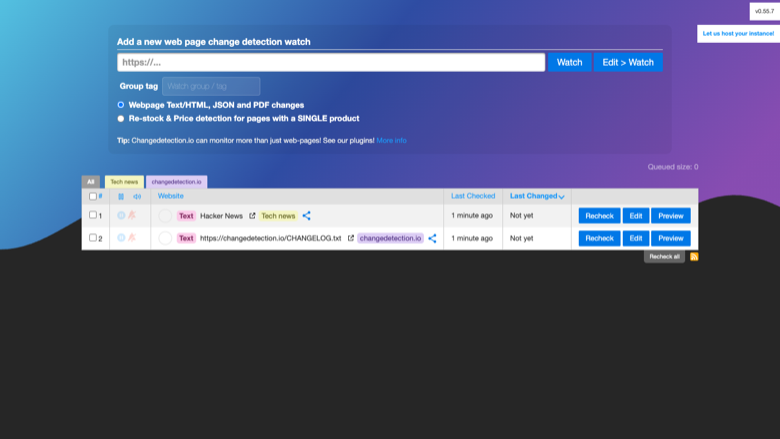Tick the checkbox for watch row 1
Viewport: 780px width, 439px height.
point(93,215)
